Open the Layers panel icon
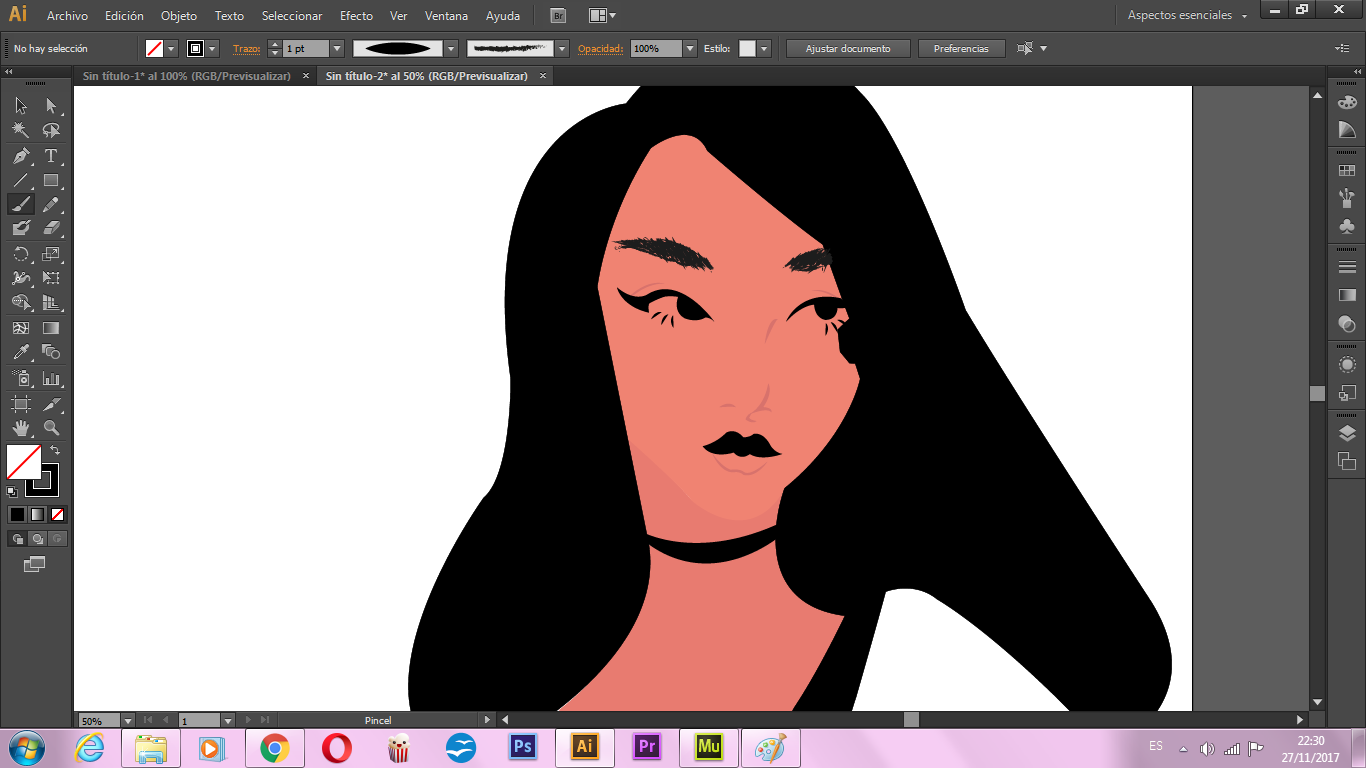Screen dimensions: 1366x768 coord(1347,433)
